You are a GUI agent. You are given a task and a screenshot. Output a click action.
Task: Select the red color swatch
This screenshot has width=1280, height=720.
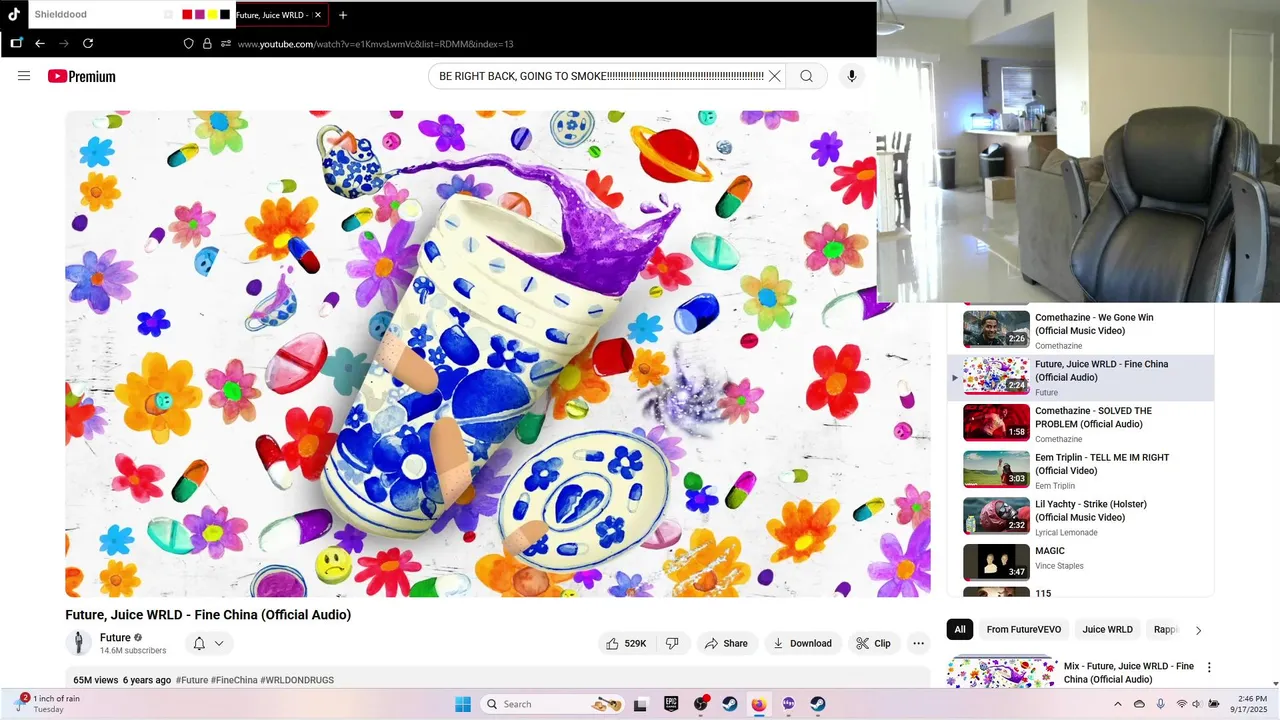187,15
